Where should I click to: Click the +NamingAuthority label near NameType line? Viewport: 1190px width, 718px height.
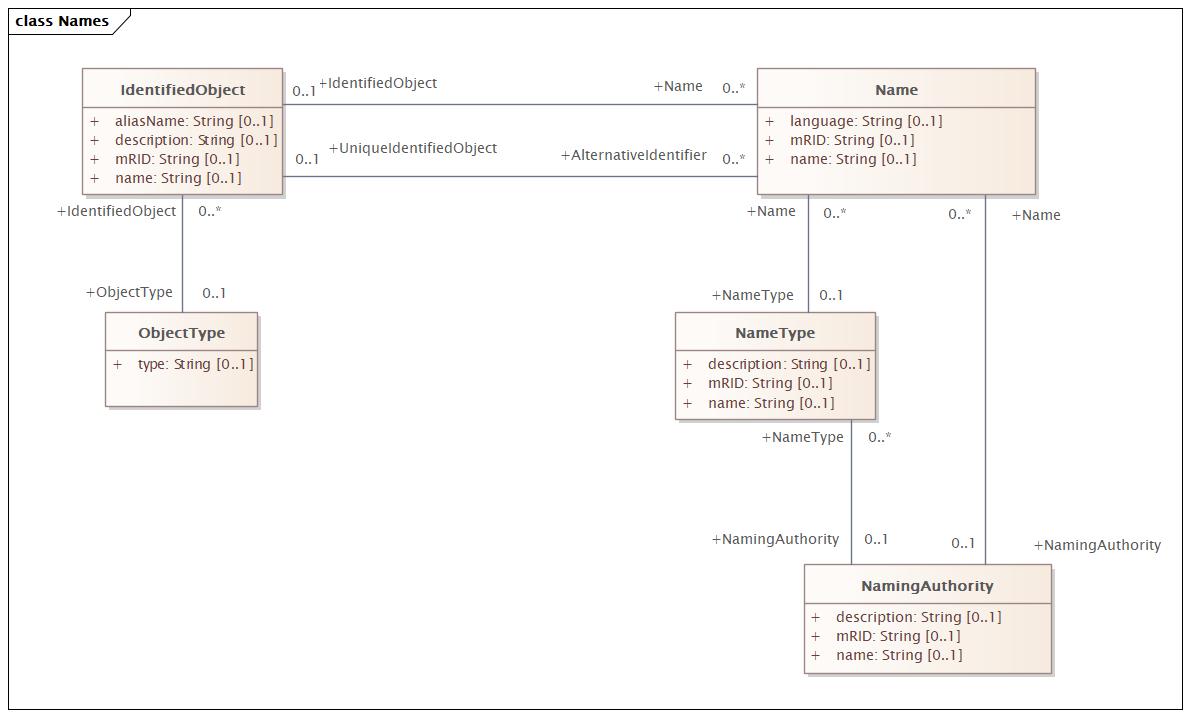[775, 539]
